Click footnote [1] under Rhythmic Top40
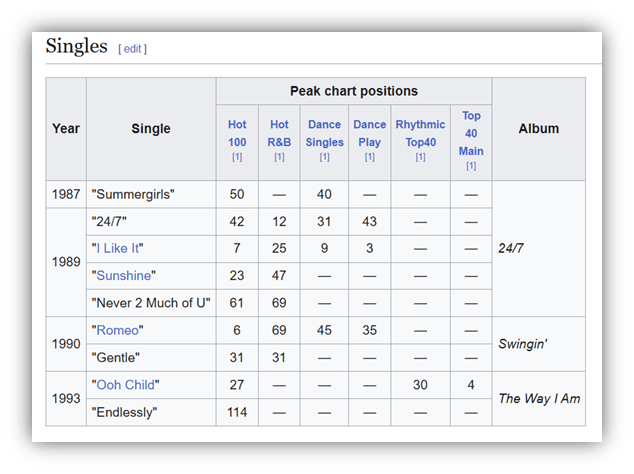 [x=420, y=157]
